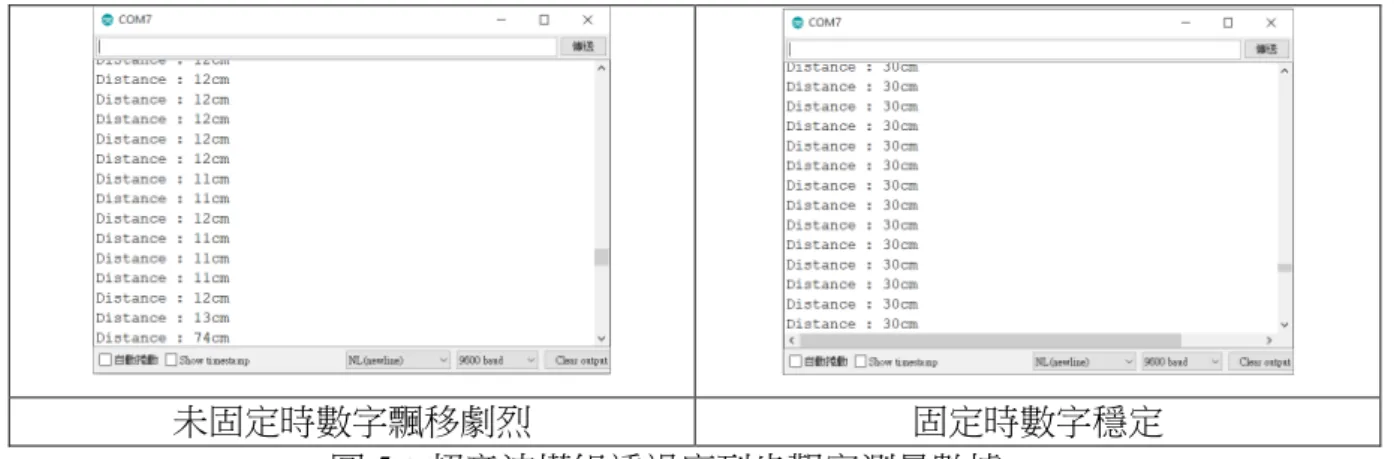Screen dimensions: 1394x459
Task: Click the scroll-down arrow in the 30cm-readings window
Action: tap(1285, 325)
